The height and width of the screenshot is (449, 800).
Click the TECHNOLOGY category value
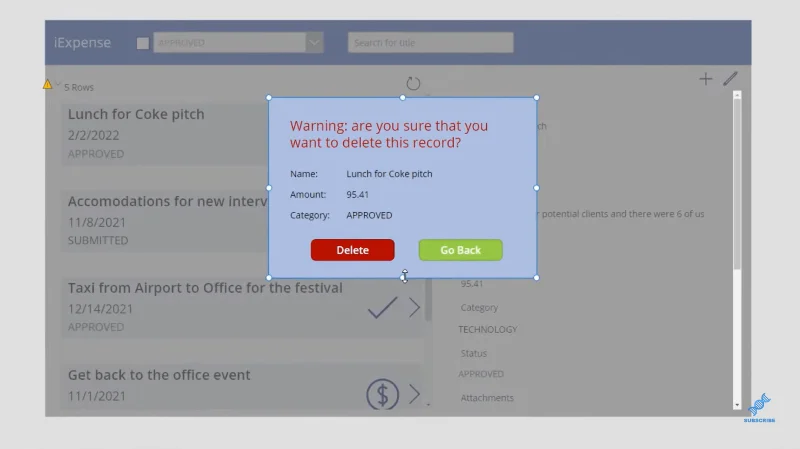point(488,330)
